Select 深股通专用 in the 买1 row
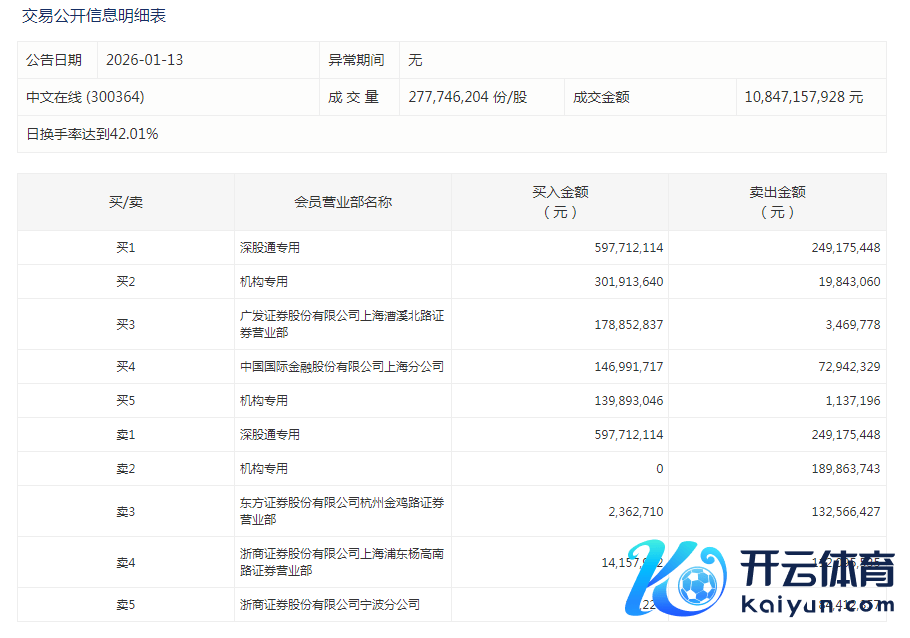The width and height of the screenshot is (910, 638). (270, 247)
